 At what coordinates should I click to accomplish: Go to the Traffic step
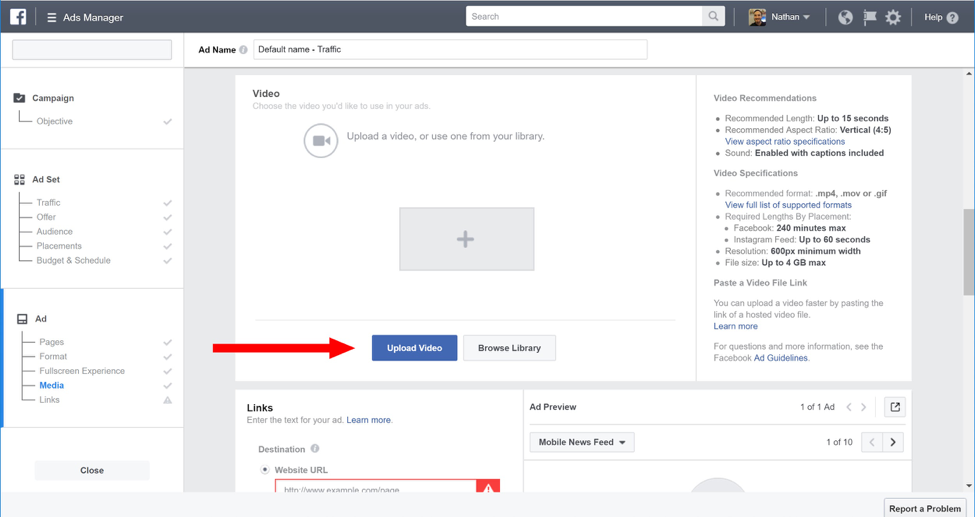point(49,203)
